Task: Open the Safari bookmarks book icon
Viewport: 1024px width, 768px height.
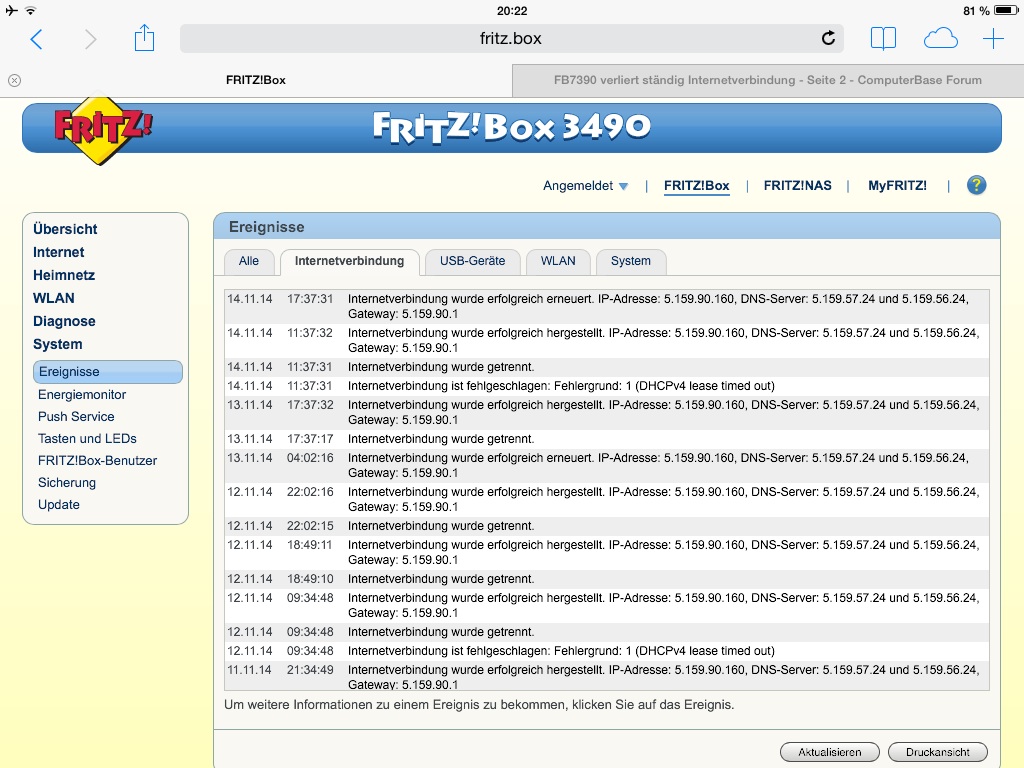Action: pos(883,39)
